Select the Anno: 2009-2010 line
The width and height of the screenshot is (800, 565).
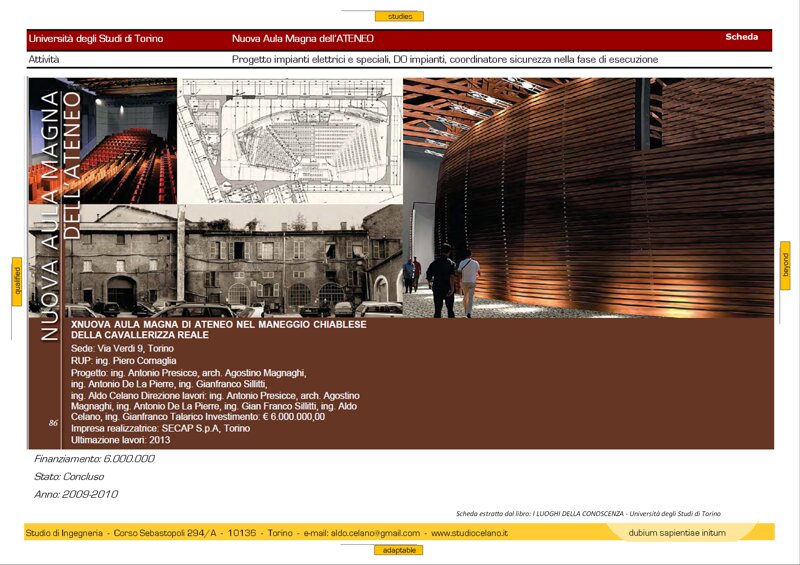click(76, 494)
